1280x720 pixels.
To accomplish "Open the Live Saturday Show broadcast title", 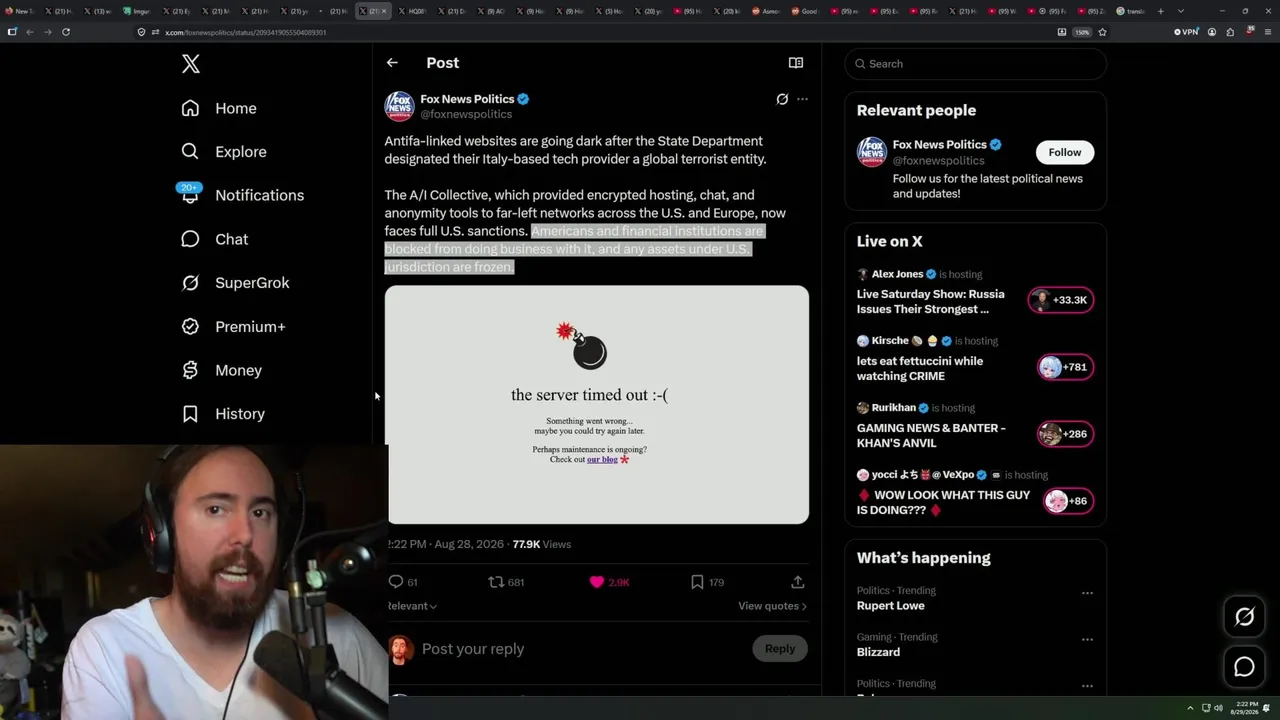I will pyautogui.click(x=930, y=302).
